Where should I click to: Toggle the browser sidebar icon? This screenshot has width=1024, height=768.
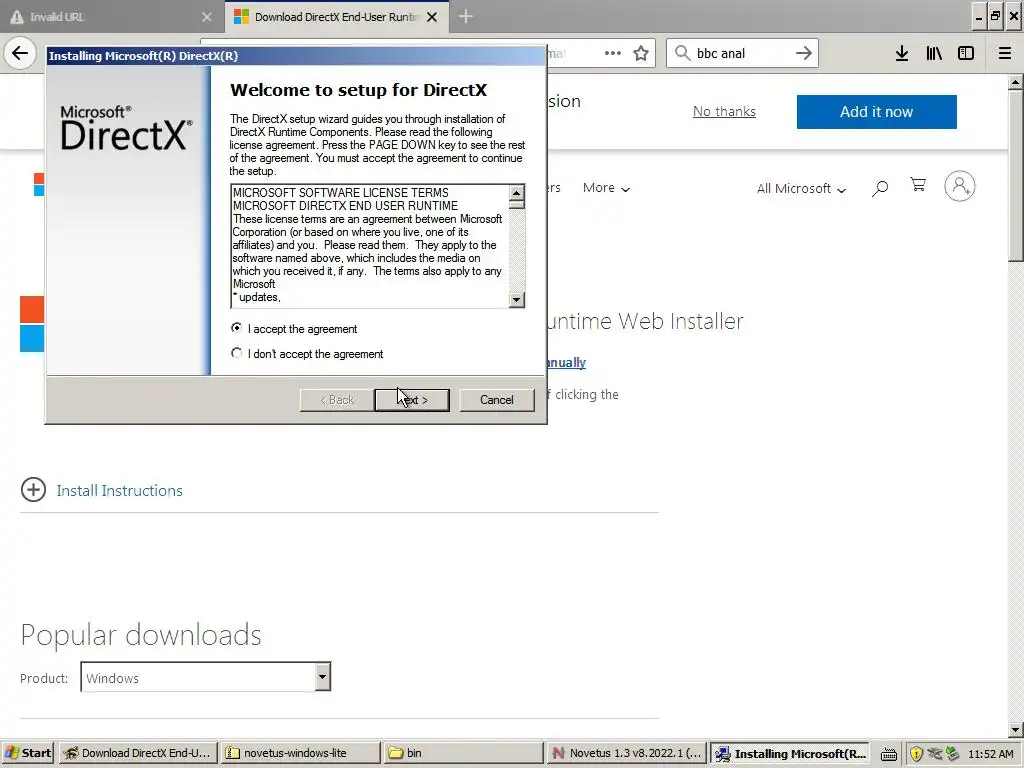[x=966, y=53]
